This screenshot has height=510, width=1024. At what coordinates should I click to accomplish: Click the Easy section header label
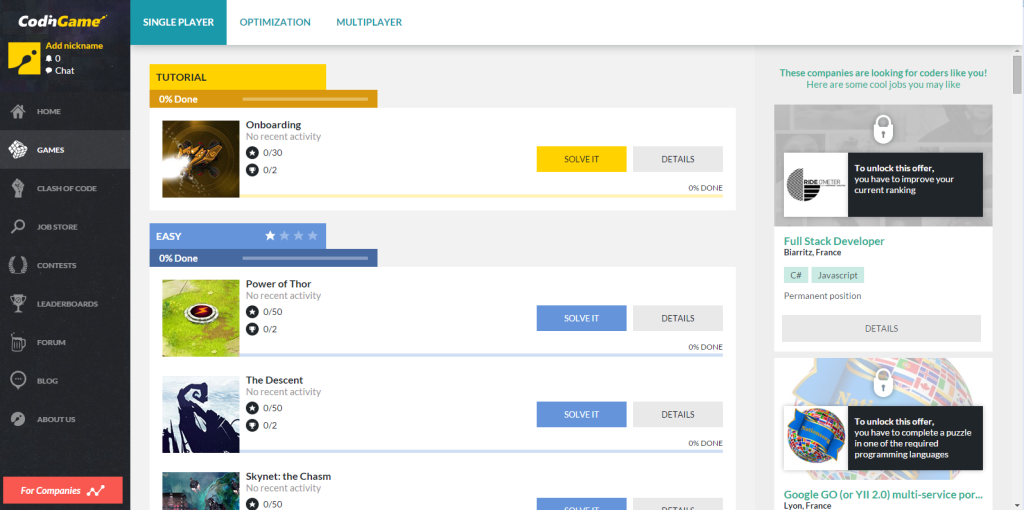coord(169,236)
